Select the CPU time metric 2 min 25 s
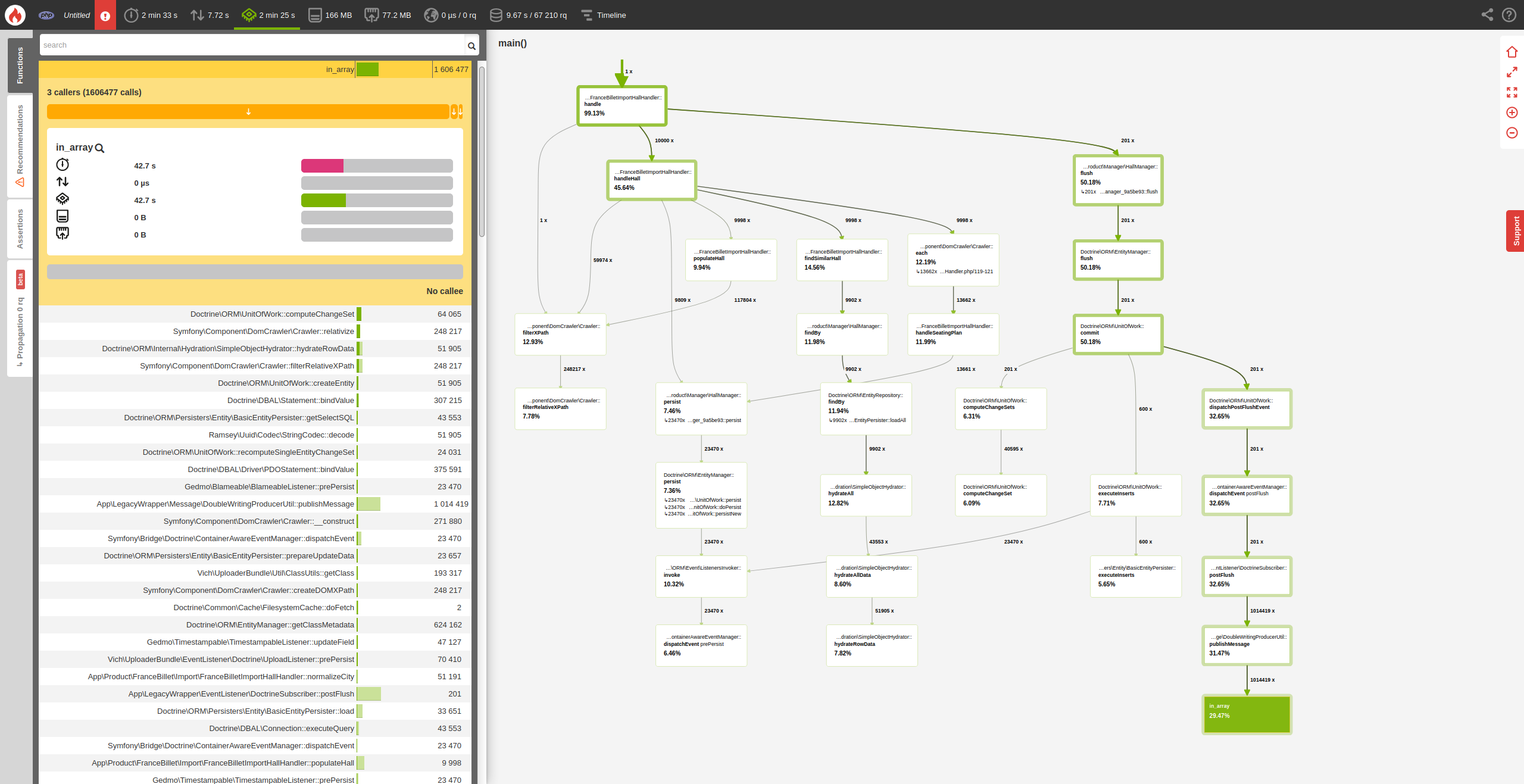This screenshot has height=784, width=1524. 268,15
